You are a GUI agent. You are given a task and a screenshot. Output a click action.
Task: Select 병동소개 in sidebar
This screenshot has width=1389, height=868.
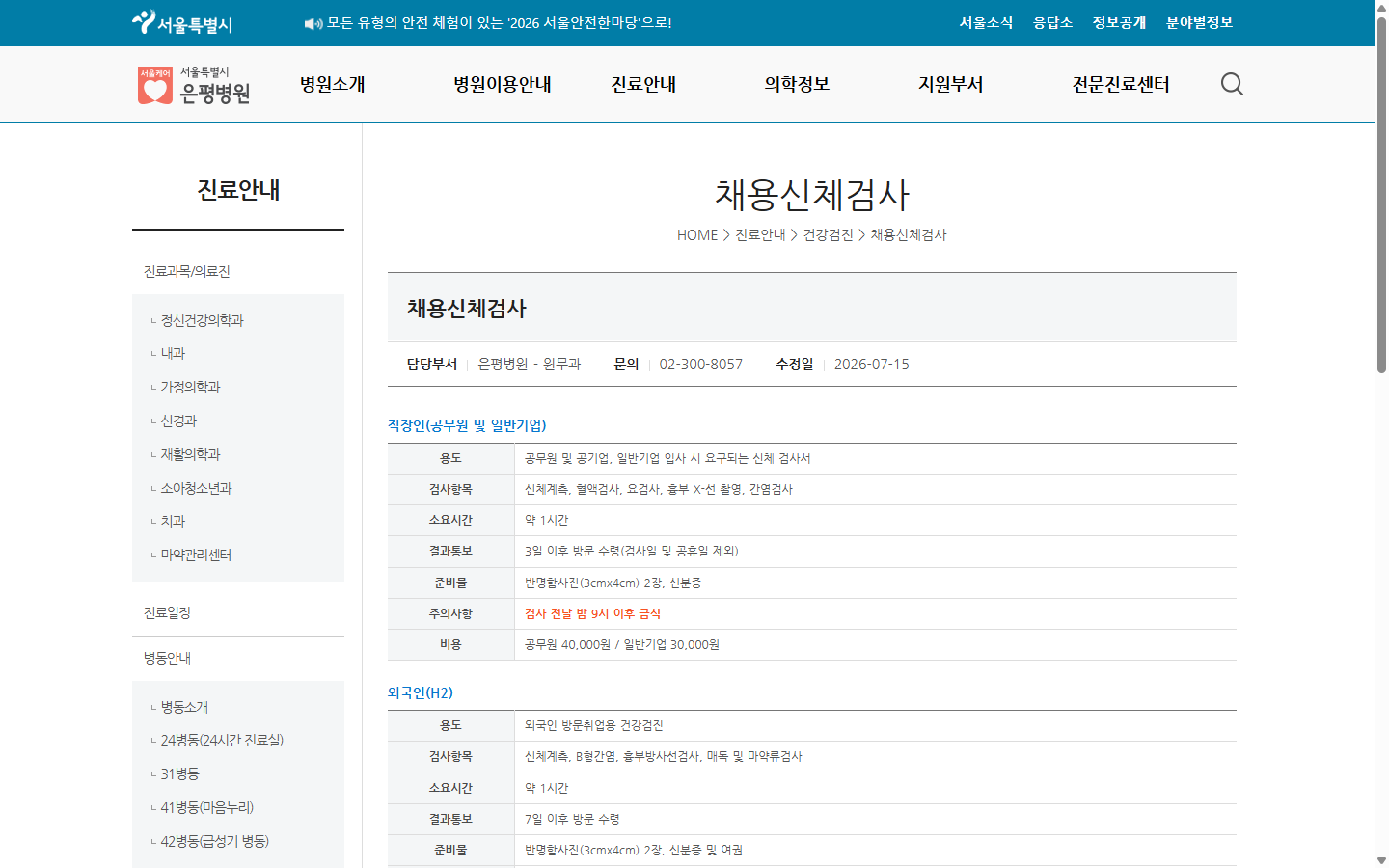point(184,707)
